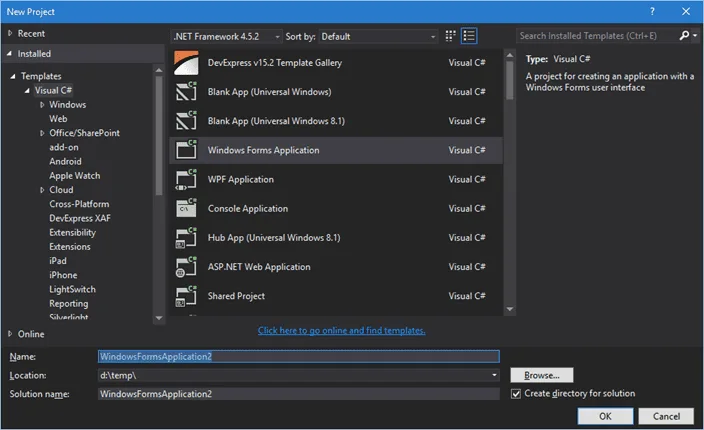Click the Hub App (Universal Windows 8.1) icon
The height and width of the screenshot is (430, 704).
click(186, 237)
